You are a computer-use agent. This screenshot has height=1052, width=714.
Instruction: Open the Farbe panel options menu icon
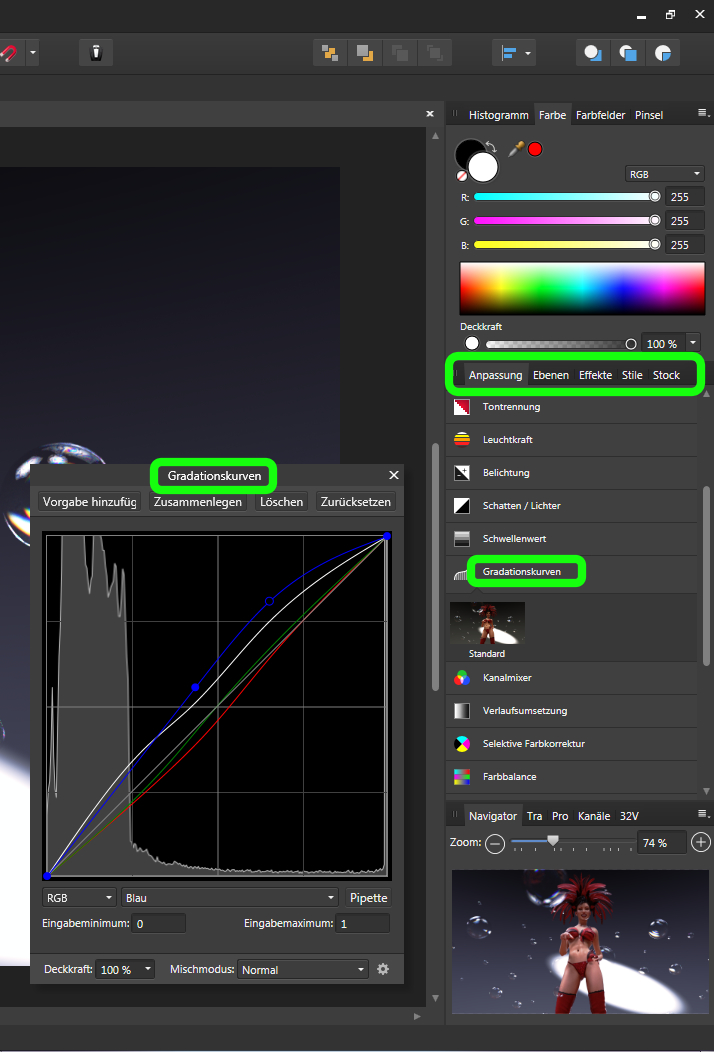[x=703, y=113]
